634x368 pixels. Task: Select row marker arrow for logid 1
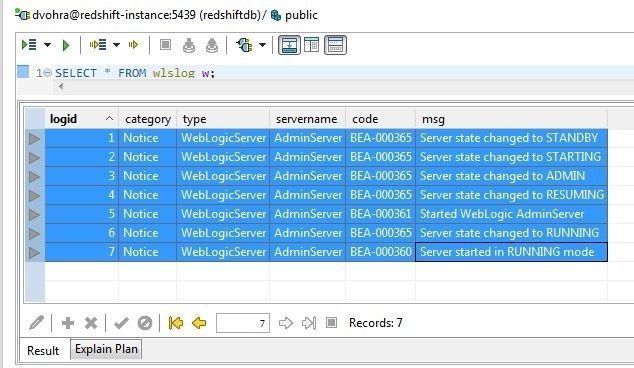point(35,139)
